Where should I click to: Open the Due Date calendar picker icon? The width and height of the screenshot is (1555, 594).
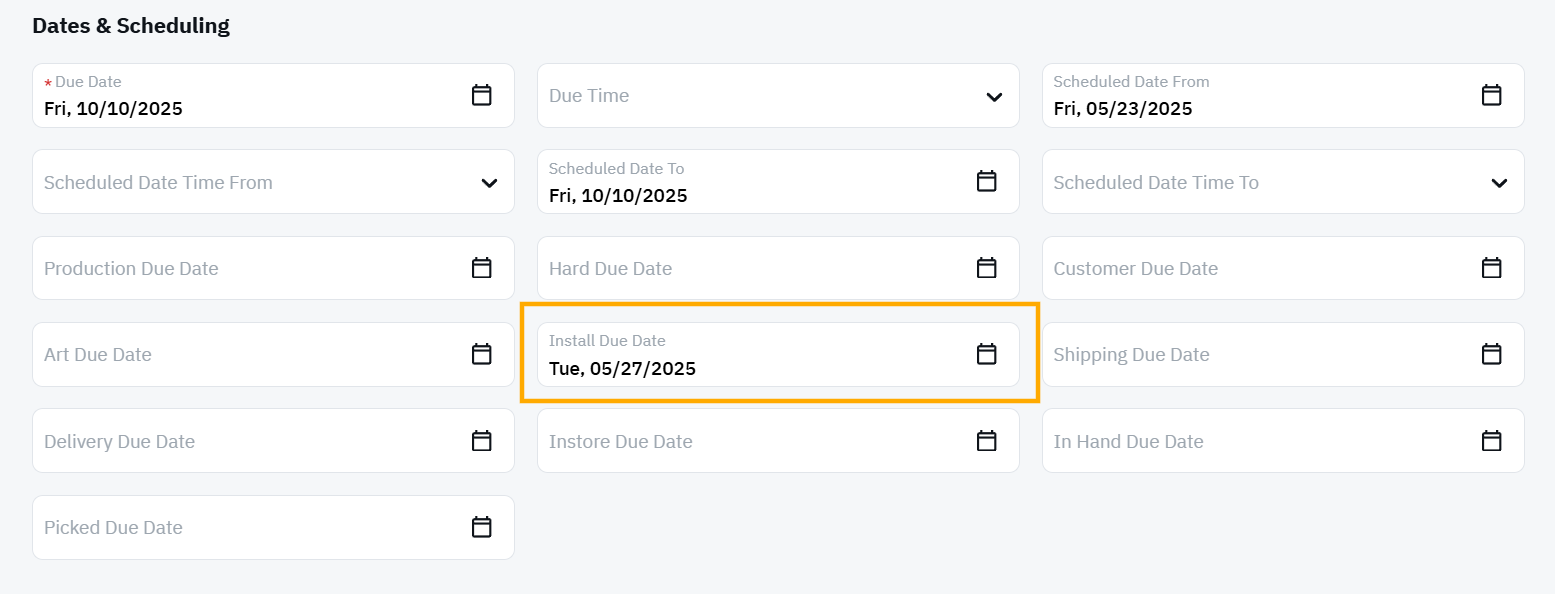[482, 95]
